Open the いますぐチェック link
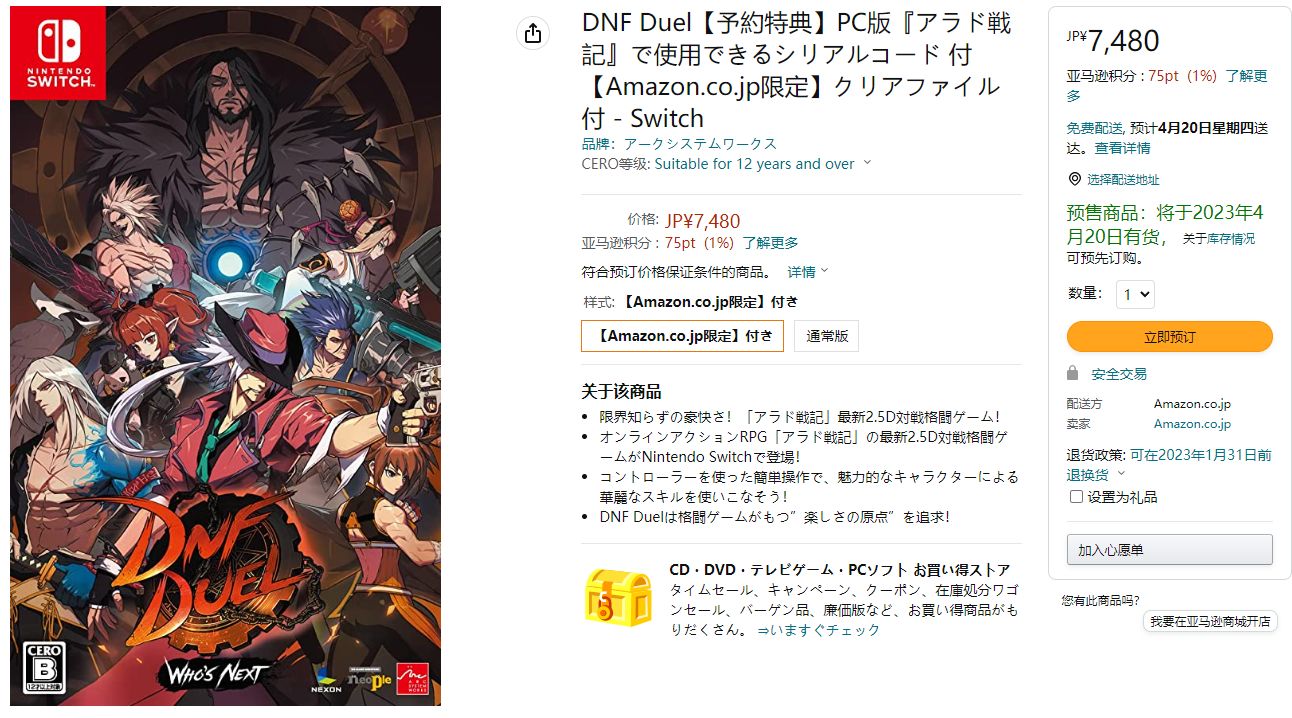 coord(819,630)
